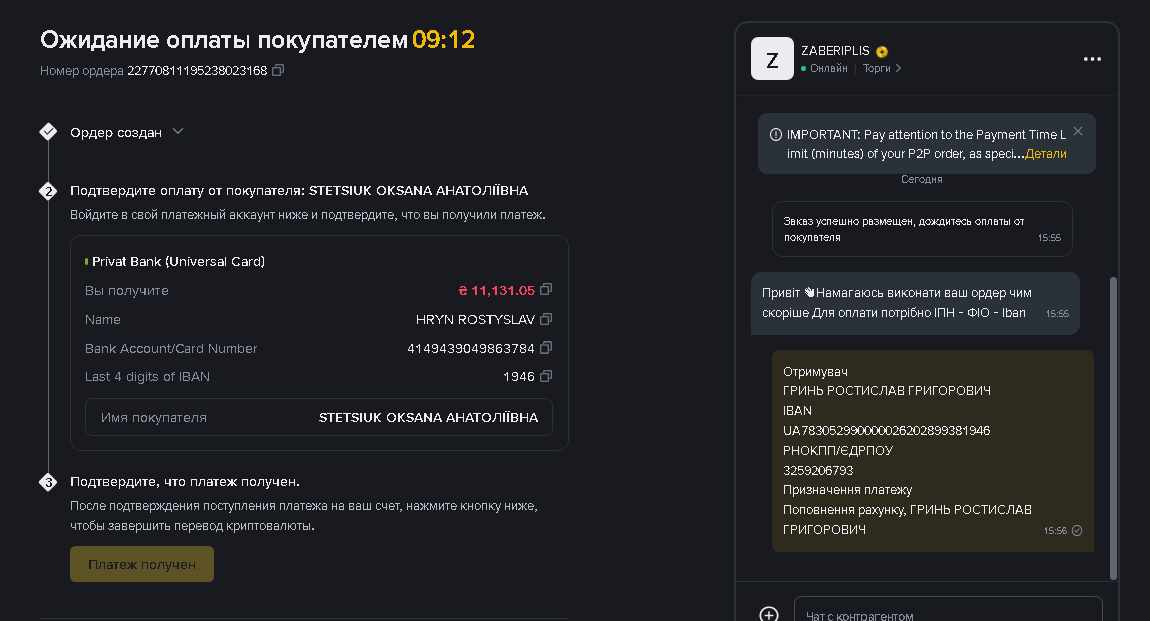Click the plus attachment icon in chat
1150x621 pixels.
769,614
